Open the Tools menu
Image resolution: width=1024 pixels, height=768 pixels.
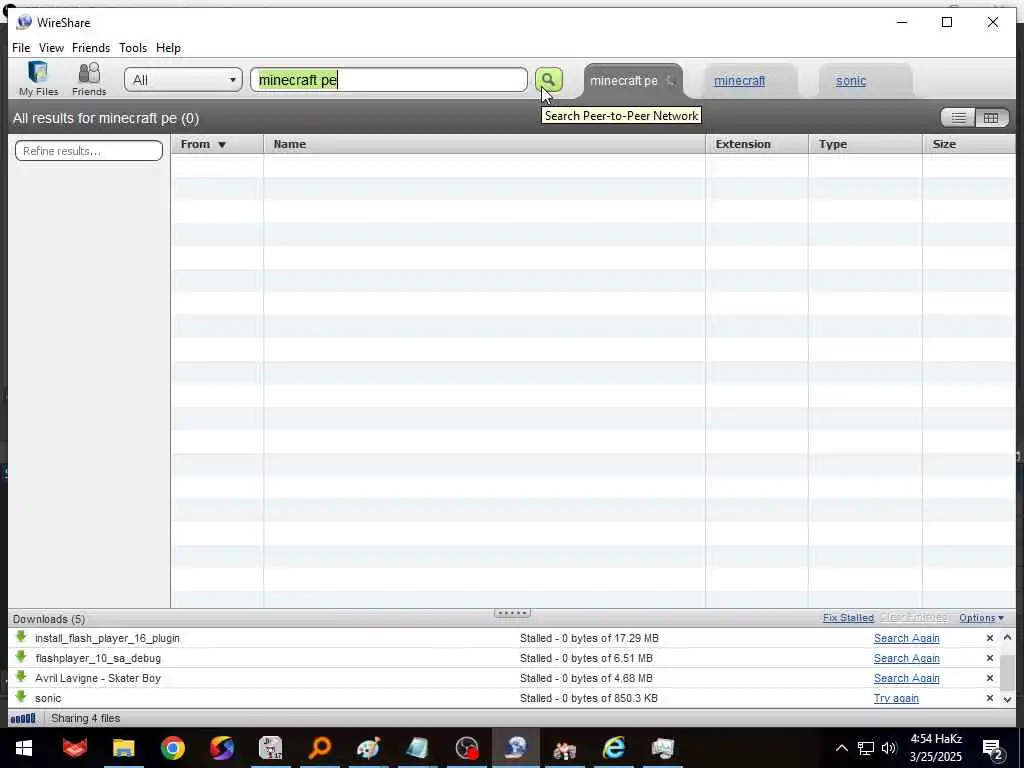tap(133, 48)
